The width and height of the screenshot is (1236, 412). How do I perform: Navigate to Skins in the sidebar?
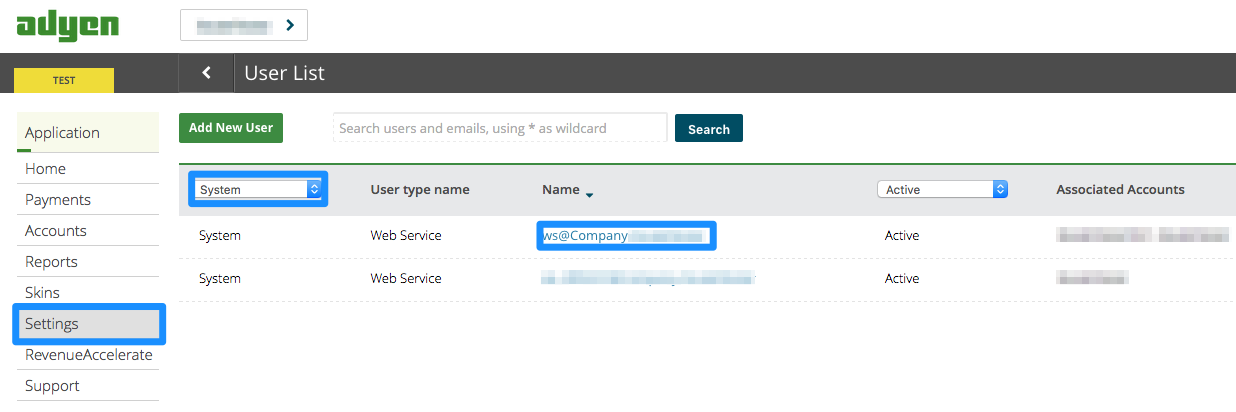[x=43, y=293]
